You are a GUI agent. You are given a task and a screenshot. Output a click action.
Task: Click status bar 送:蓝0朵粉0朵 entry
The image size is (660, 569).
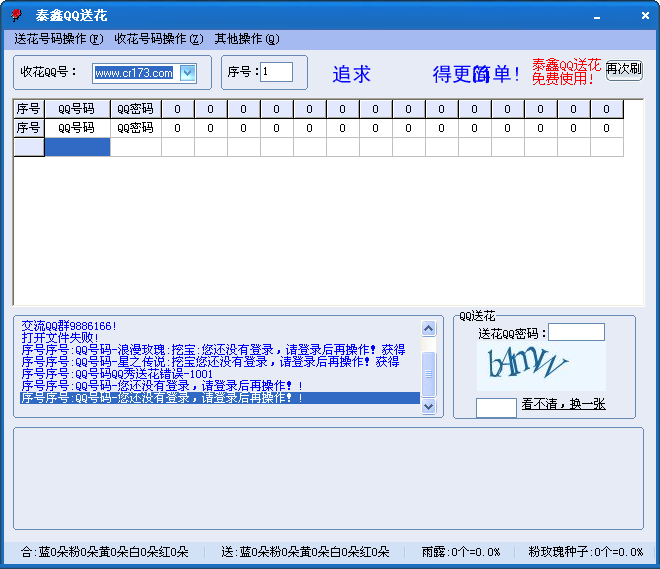tap(305, 552)
